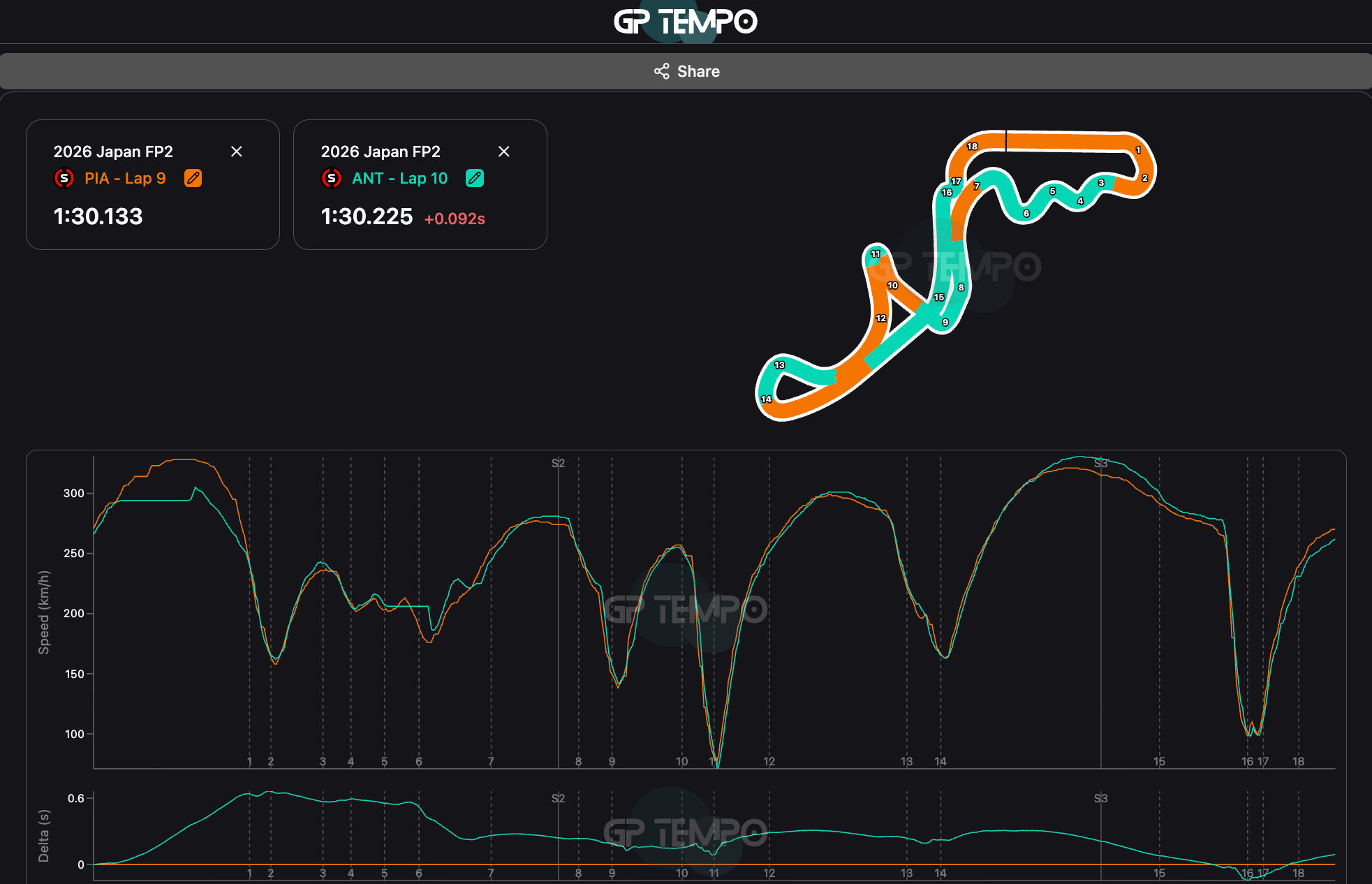Click turn 1 marker on track map
Screen dimensions: 1372x884
coord(1137,149)
